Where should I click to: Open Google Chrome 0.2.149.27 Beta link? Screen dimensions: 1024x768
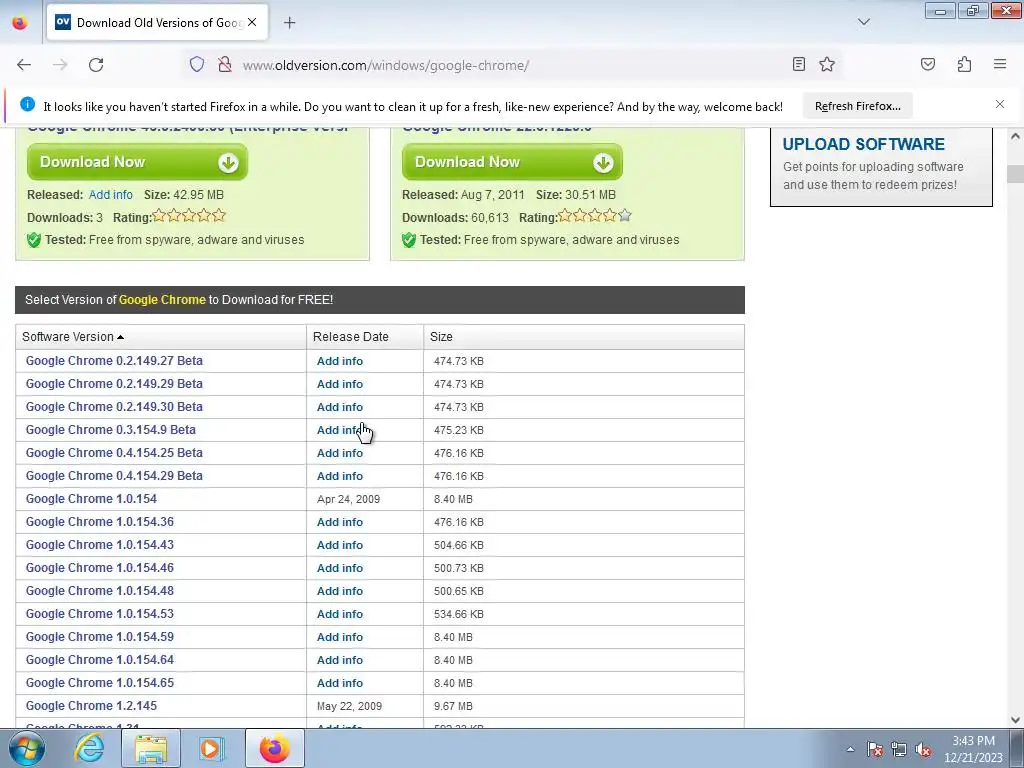114,360
